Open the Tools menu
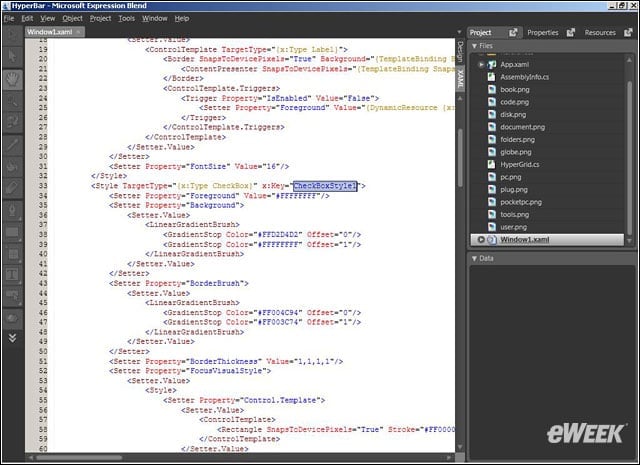The image size is (640, 465). pos(127,18)
